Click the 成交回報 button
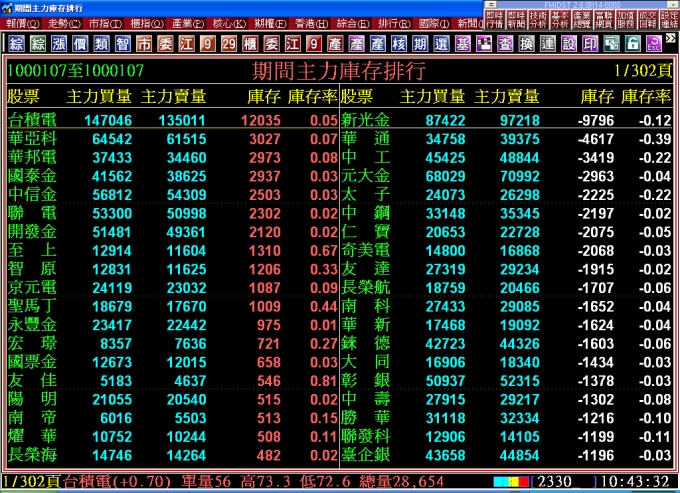 coord(647,20)
